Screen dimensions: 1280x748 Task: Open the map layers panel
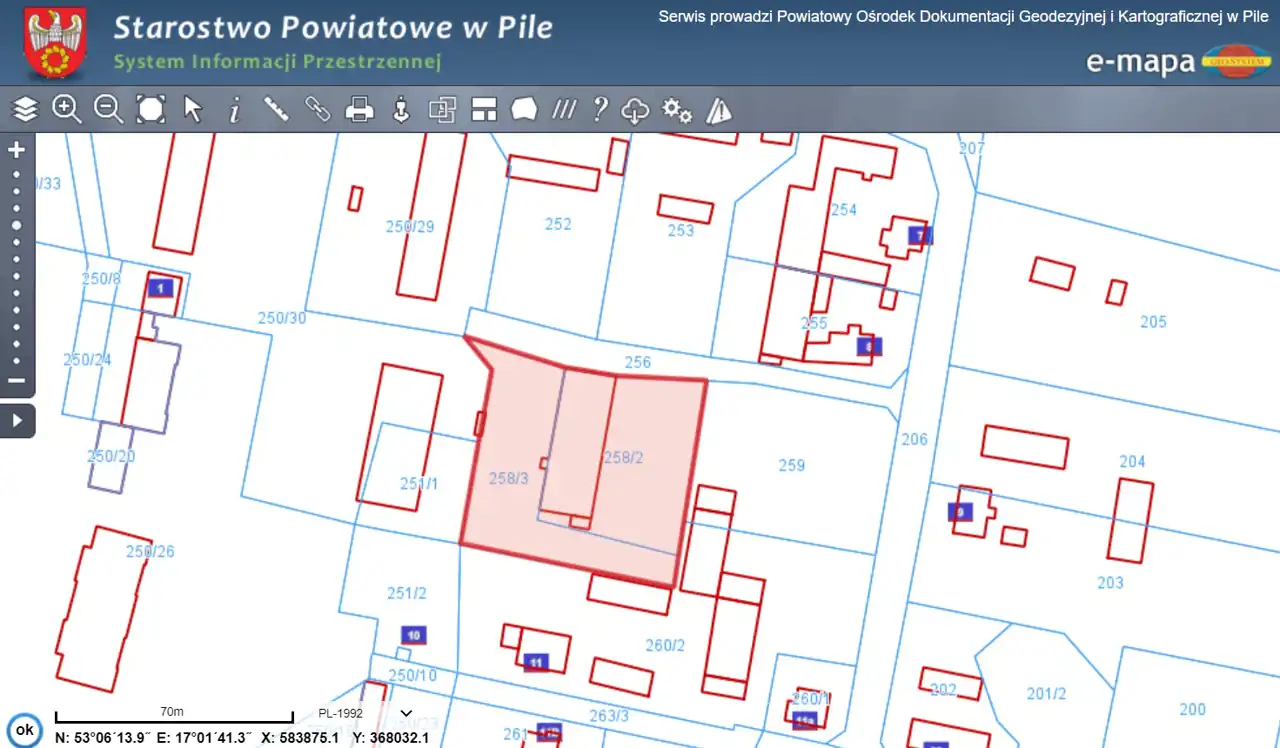[x=25, y=109]
